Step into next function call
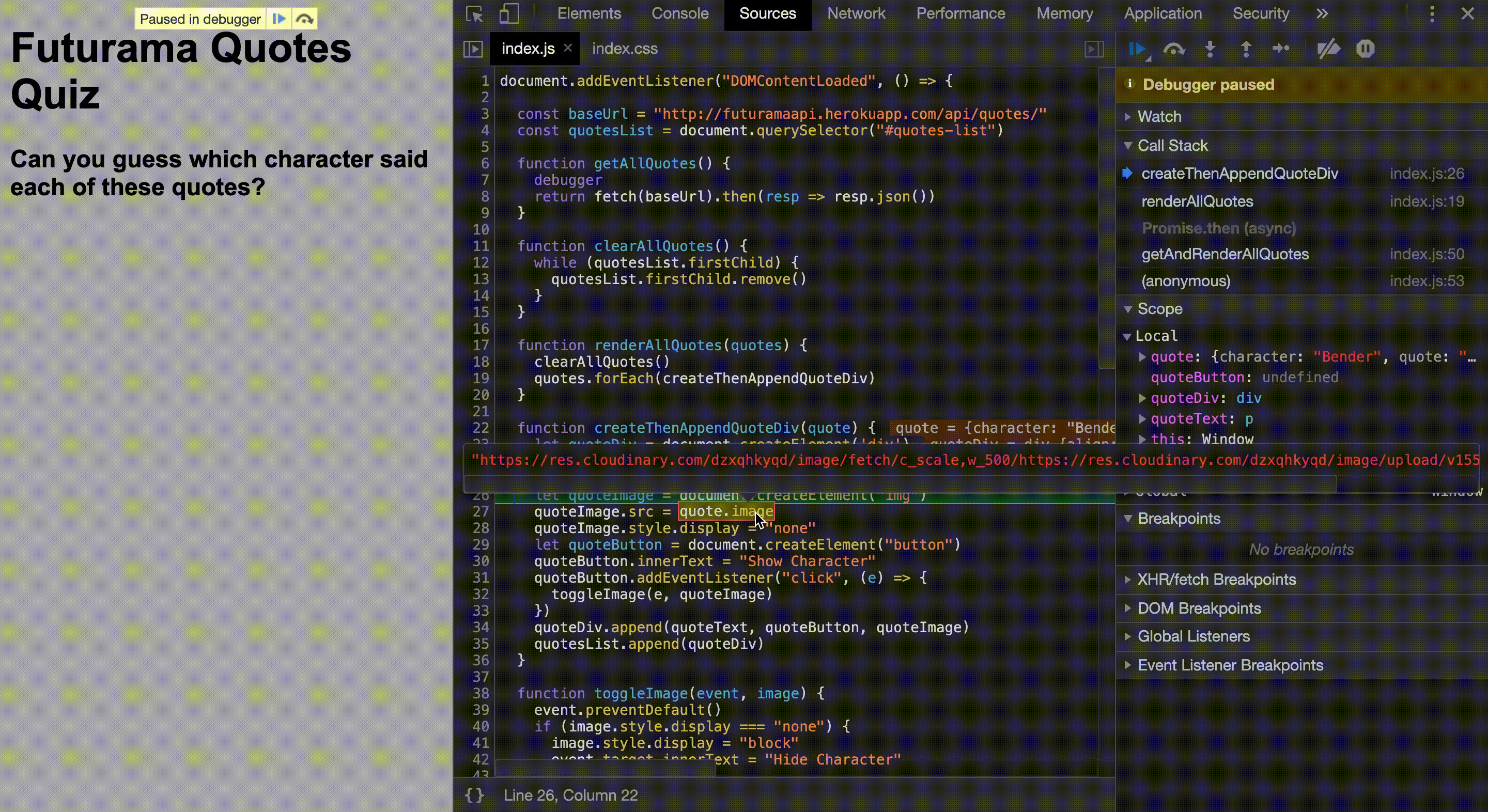 tap(1210, 49)
